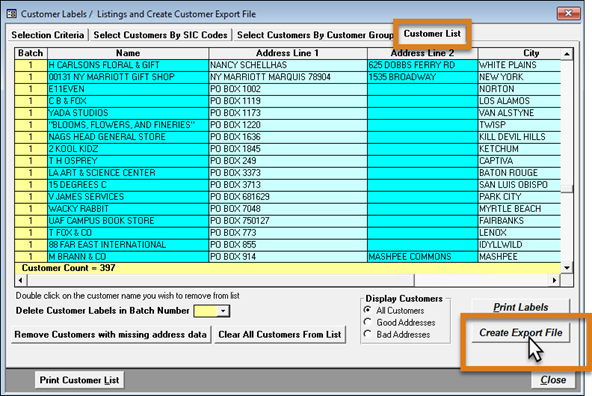Click BATON ROUGE city cell
The width and height of the screenshot is (592, 396).
coord(520,173)
